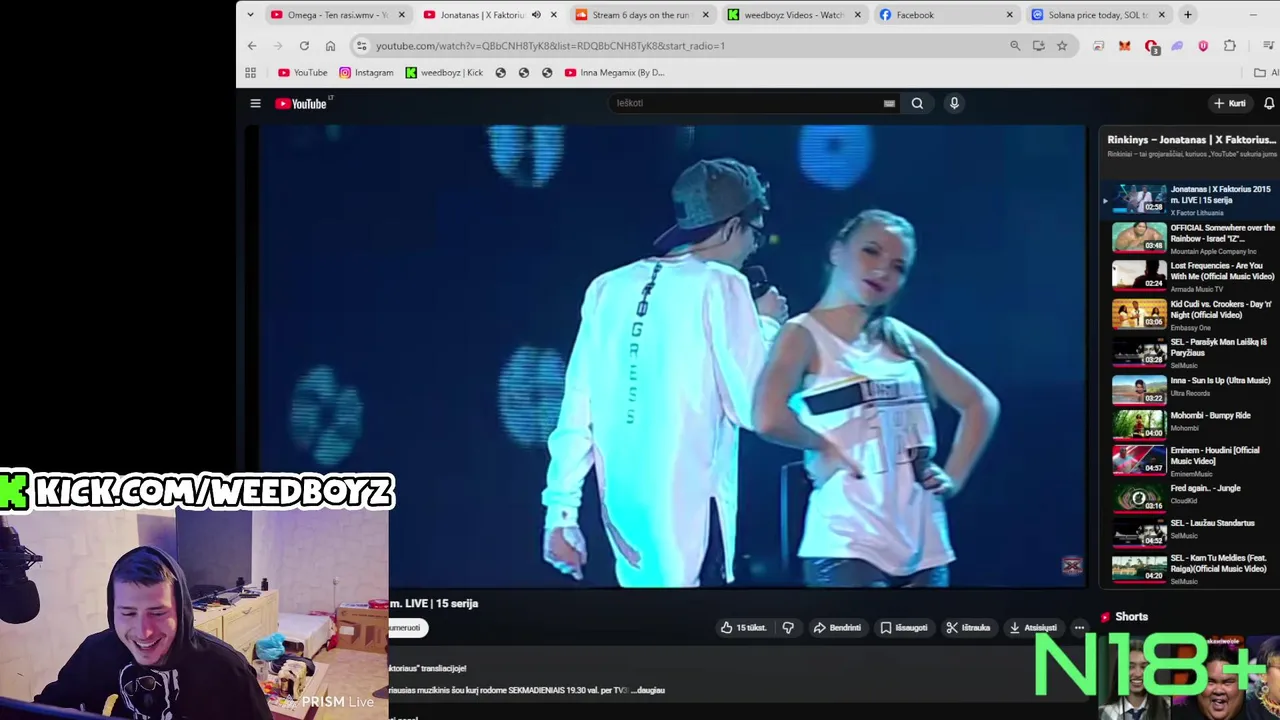Bookmark this page with the star

tap(1062, 45)
